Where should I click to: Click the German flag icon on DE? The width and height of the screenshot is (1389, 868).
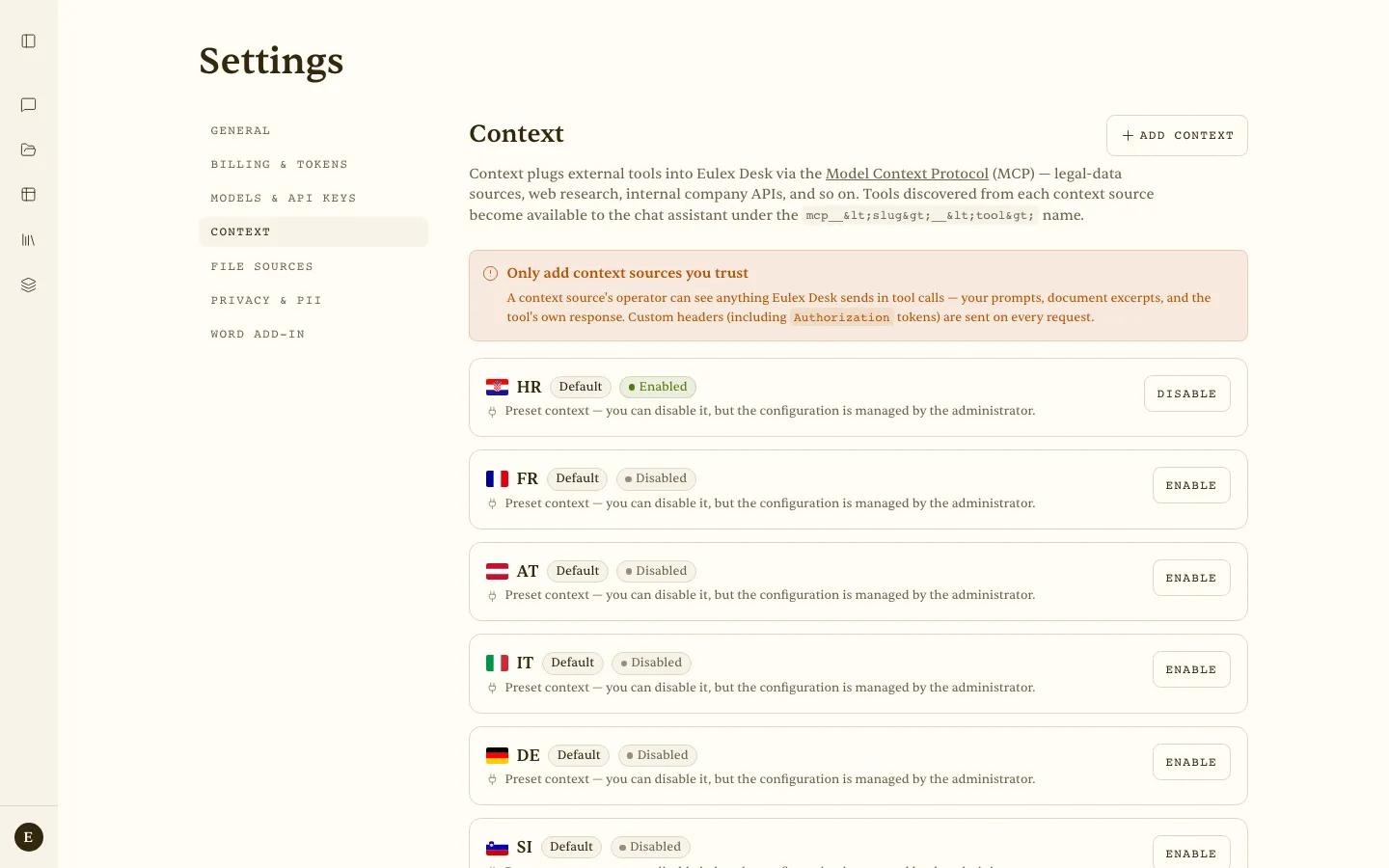point(497,755)
